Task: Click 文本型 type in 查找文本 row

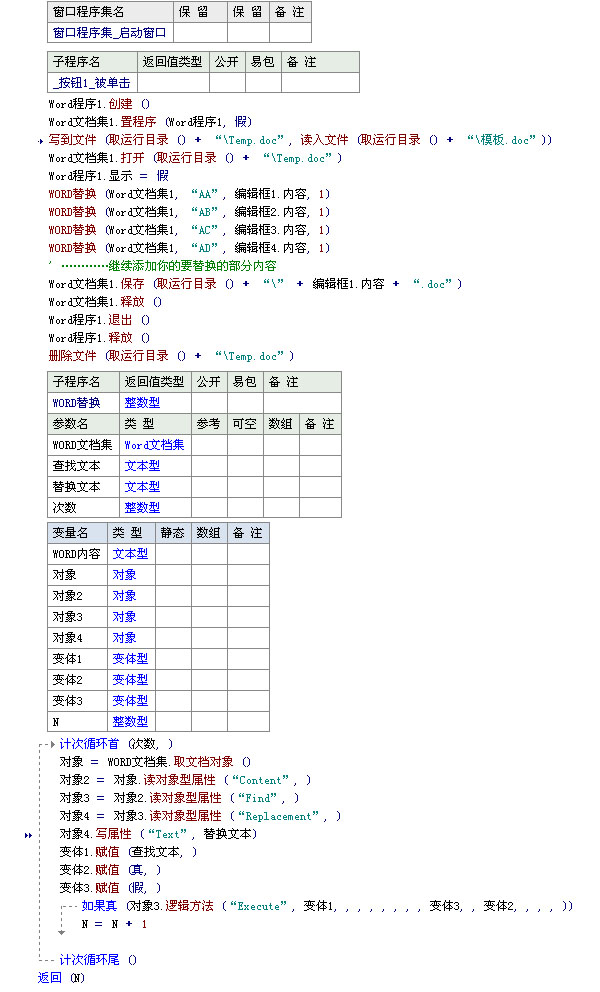Action: point(155,466)
